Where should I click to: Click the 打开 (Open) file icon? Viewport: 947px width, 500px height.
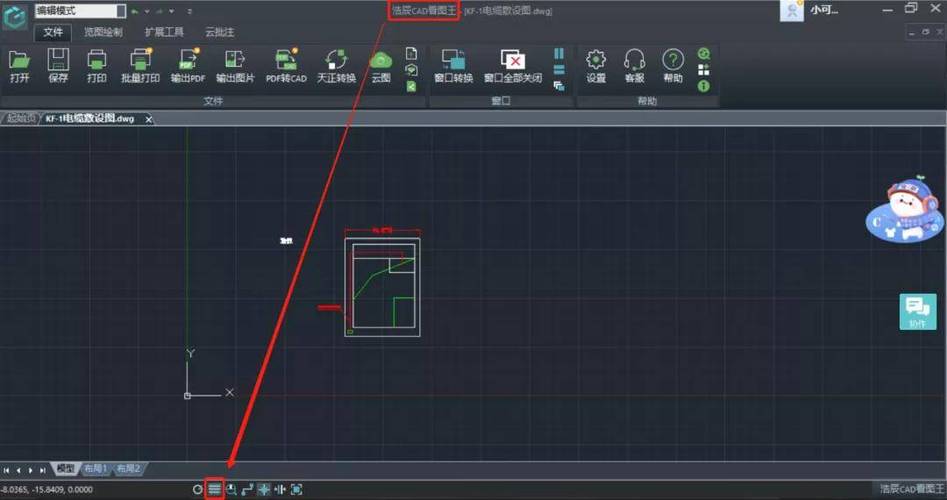[19, 66]
